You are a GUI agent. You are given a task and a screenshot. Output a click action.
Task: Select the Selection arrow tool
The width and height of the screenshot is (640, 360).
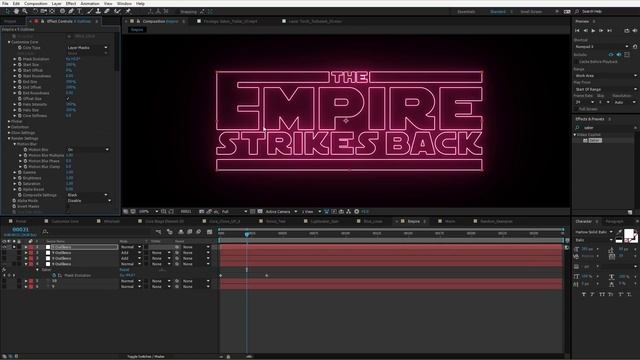[7, 11]
